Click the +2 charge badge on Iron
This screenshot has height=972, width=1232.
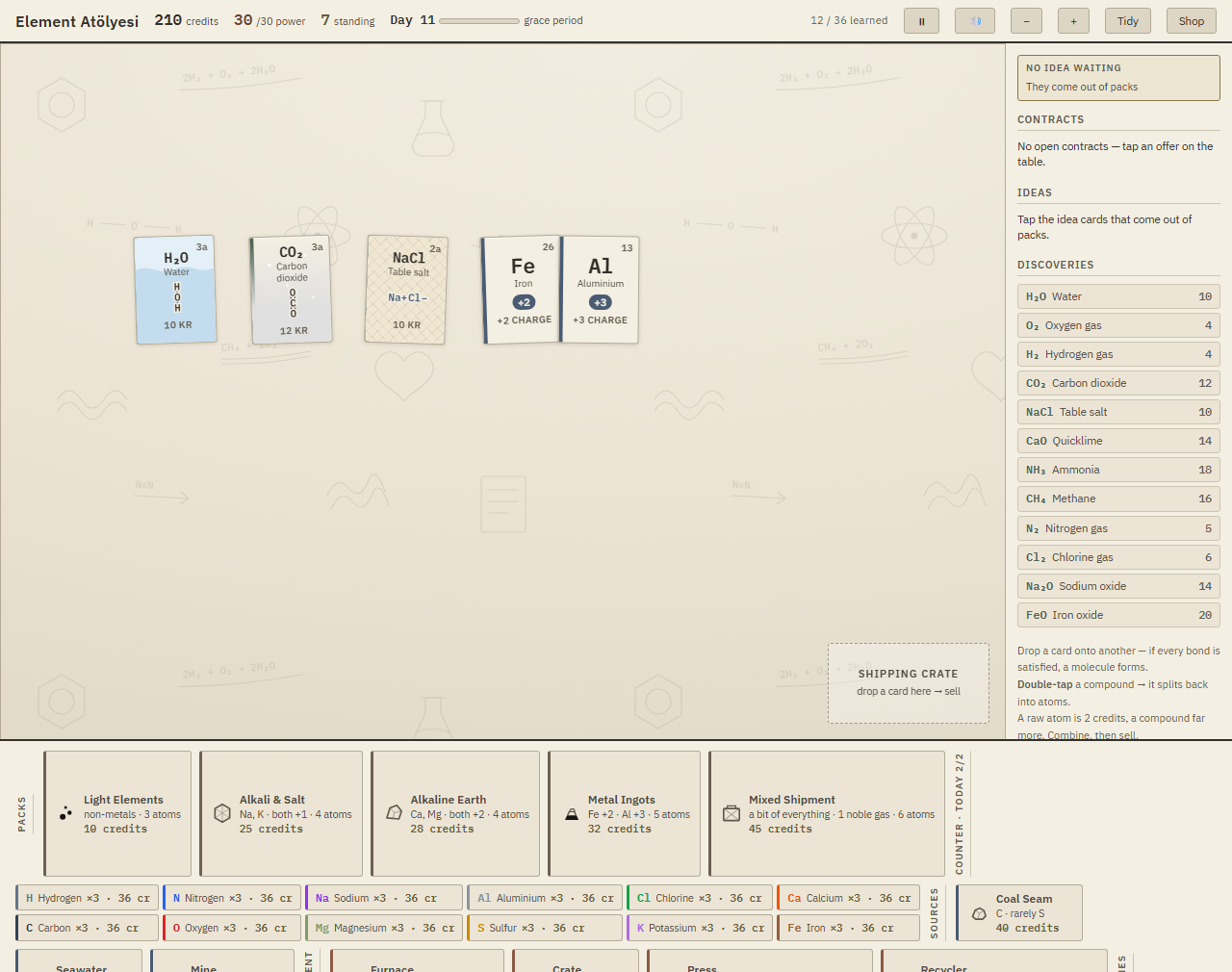click(524, 302)
